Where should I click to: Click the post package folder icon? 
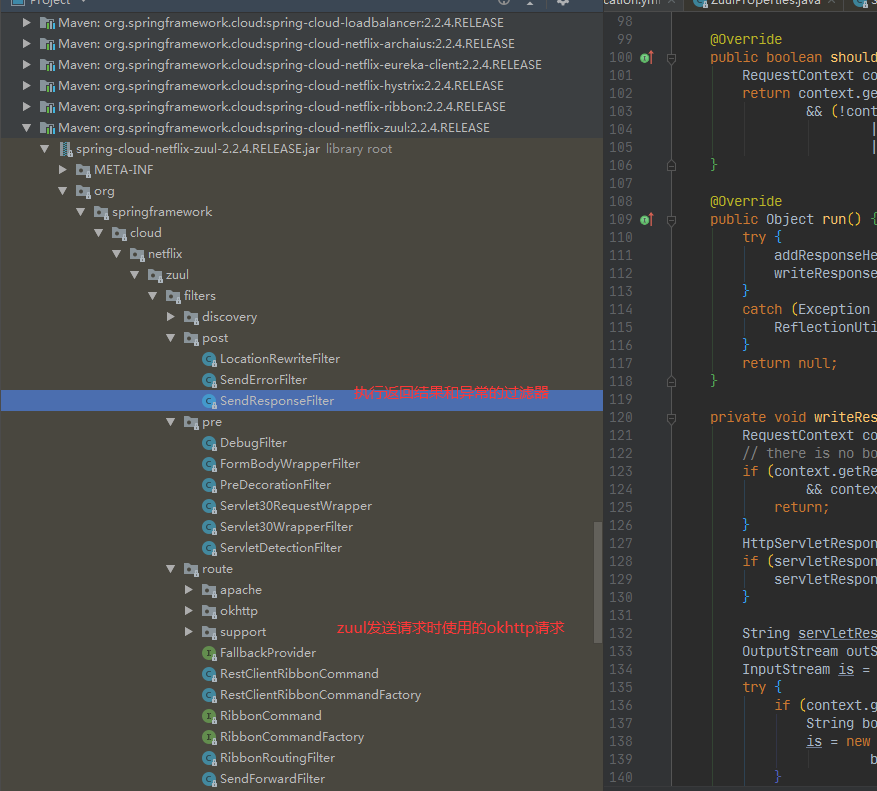[191, 338]
